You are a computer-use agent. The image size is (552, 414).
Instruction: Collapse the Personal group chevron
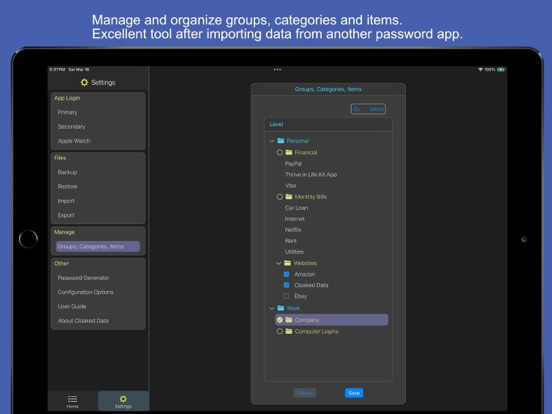coord(271,141)
